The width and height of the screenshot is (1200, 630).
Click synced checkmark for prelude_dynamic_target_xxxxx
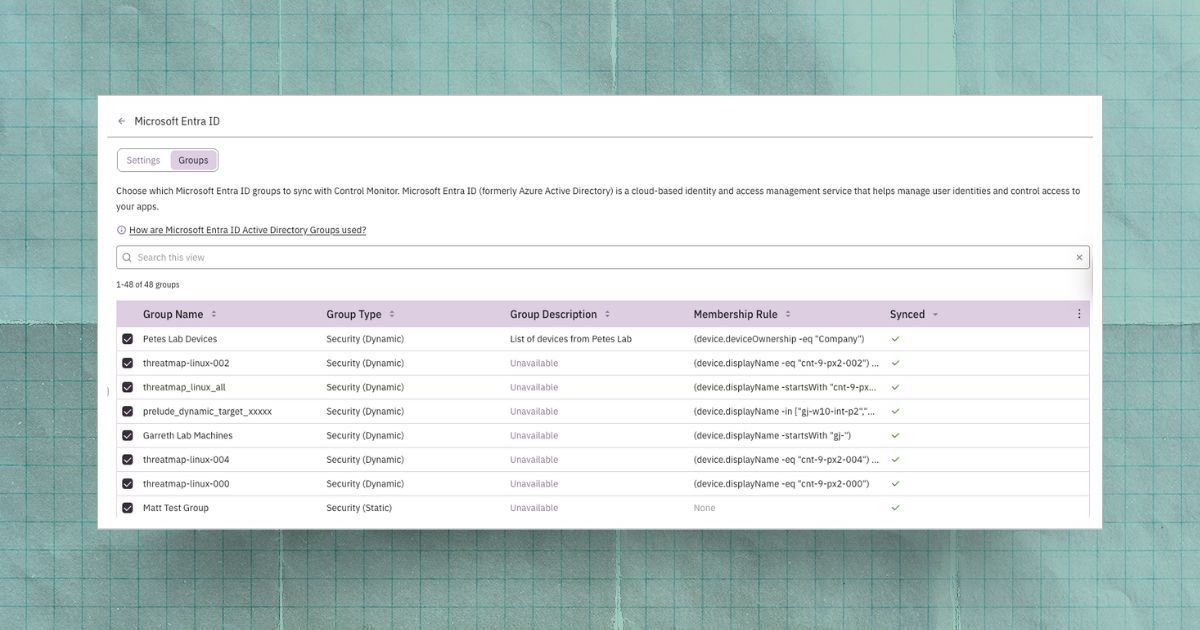pos(895,411)
